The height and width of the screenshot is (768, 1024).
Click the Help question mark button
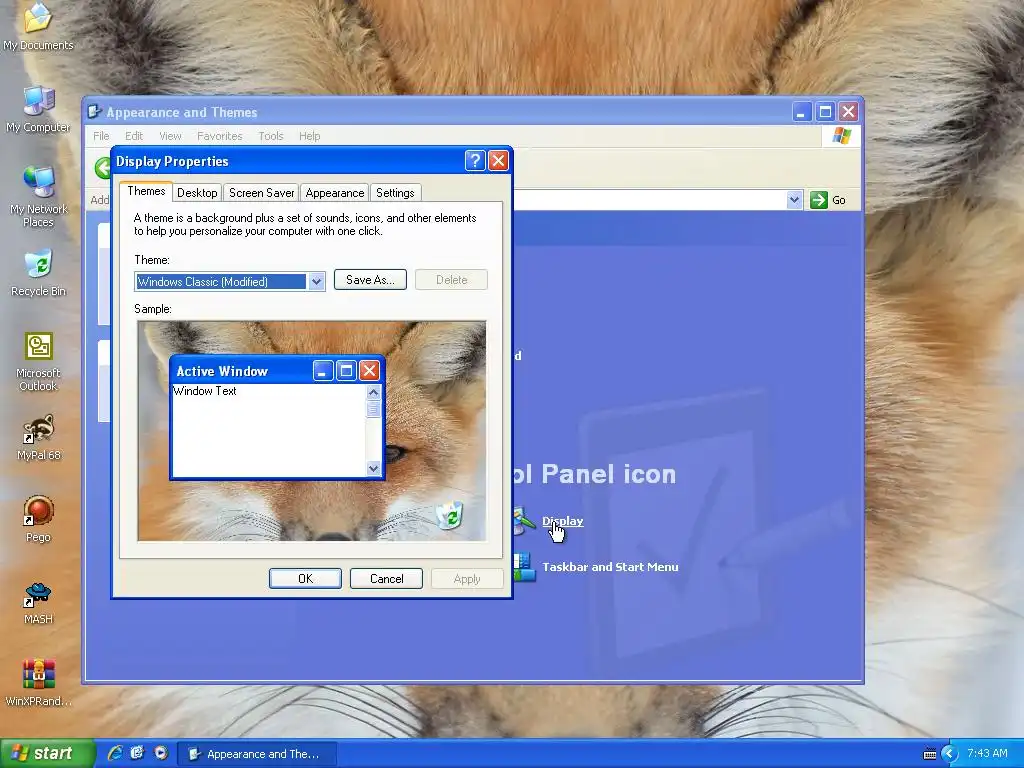[x=475, y=161]
